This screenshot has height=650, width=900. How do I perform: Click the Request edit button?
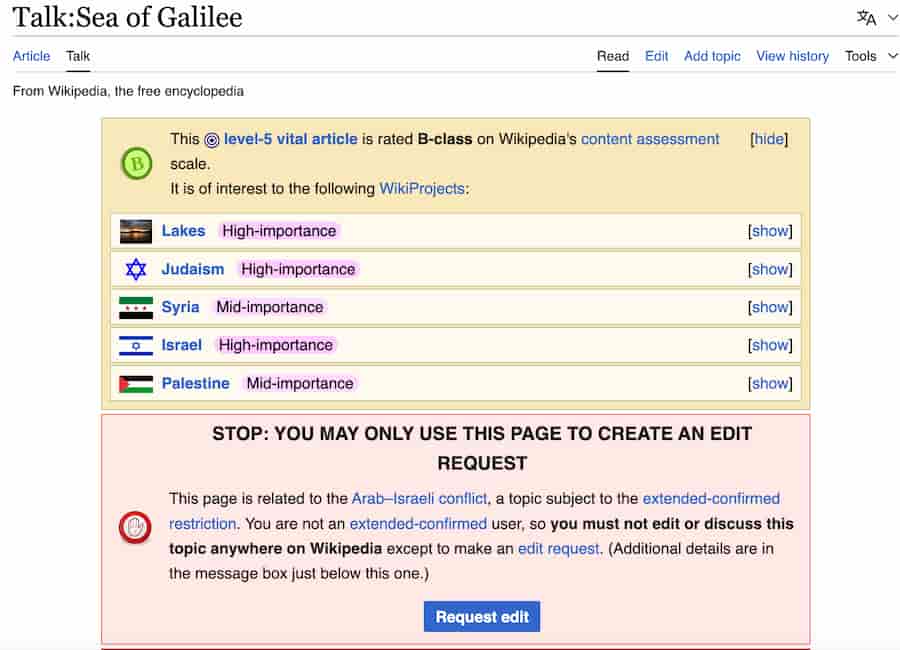click(x=482, y=617)
